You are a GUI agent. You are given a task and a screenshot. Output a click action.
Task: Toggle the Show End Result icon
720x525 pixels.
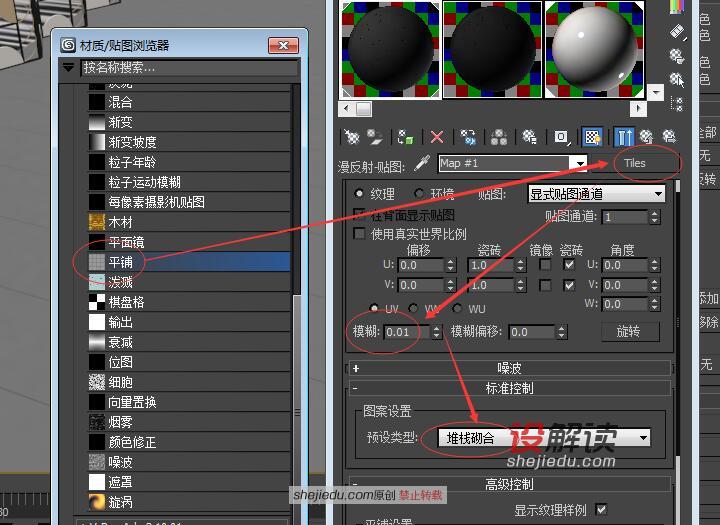coord(624,137)
